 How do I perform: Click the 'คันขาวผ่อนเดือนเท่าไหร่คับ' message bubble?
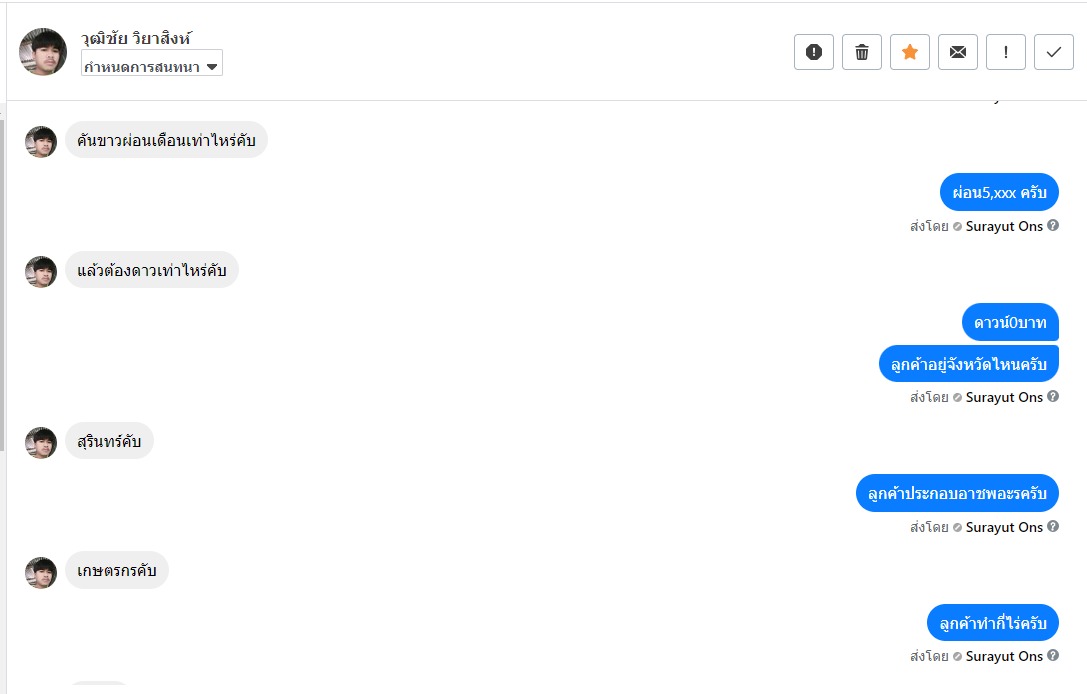pos(166,141)
